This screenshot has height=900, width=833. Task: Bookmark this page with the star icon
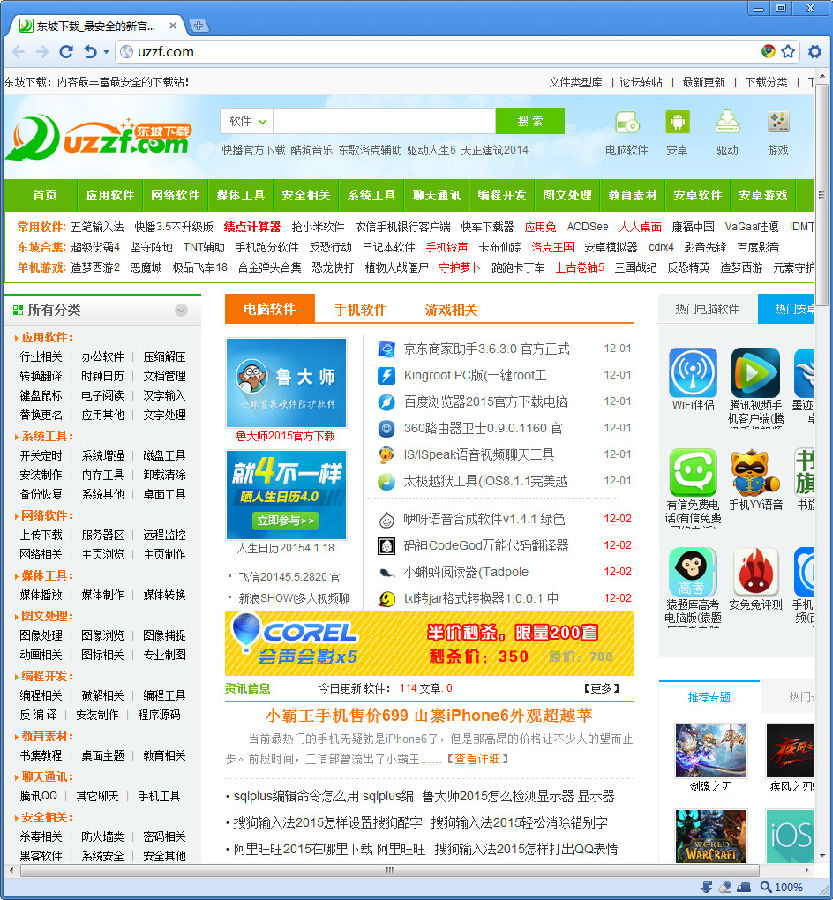[788, 51]
